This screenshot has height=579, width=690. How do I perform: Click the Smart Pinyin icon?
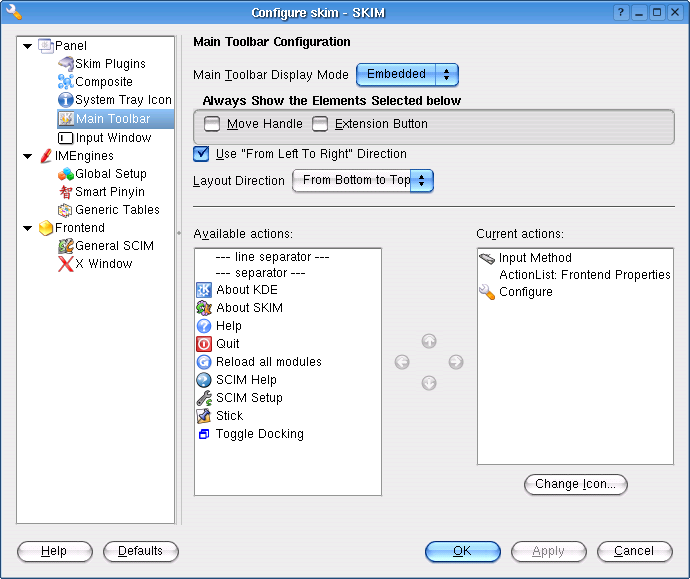pos(66,192)
